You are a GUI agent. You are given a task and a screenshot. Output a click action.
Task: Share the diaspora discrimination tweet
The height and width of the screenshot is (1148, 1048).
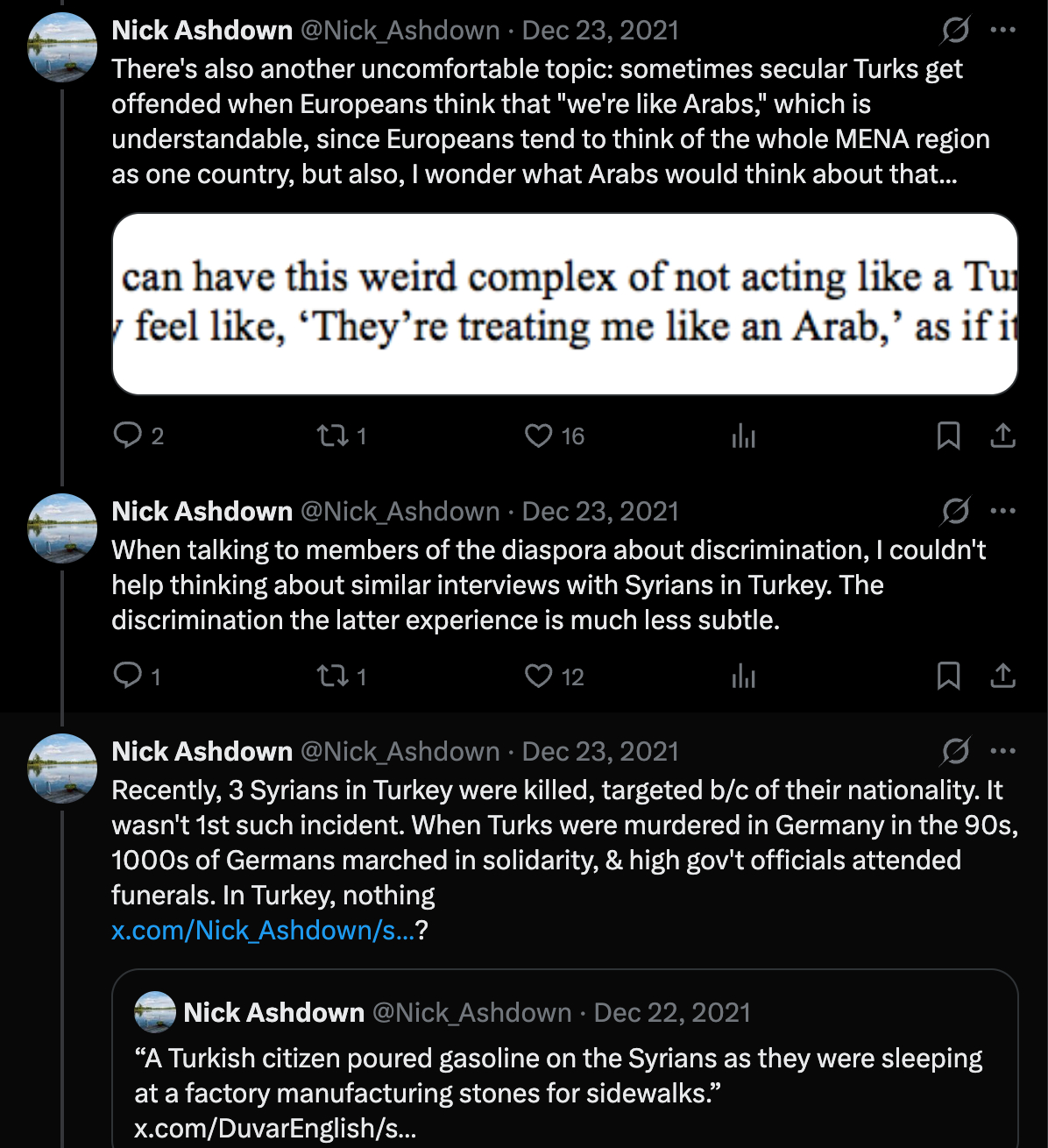coord(1002,675)
